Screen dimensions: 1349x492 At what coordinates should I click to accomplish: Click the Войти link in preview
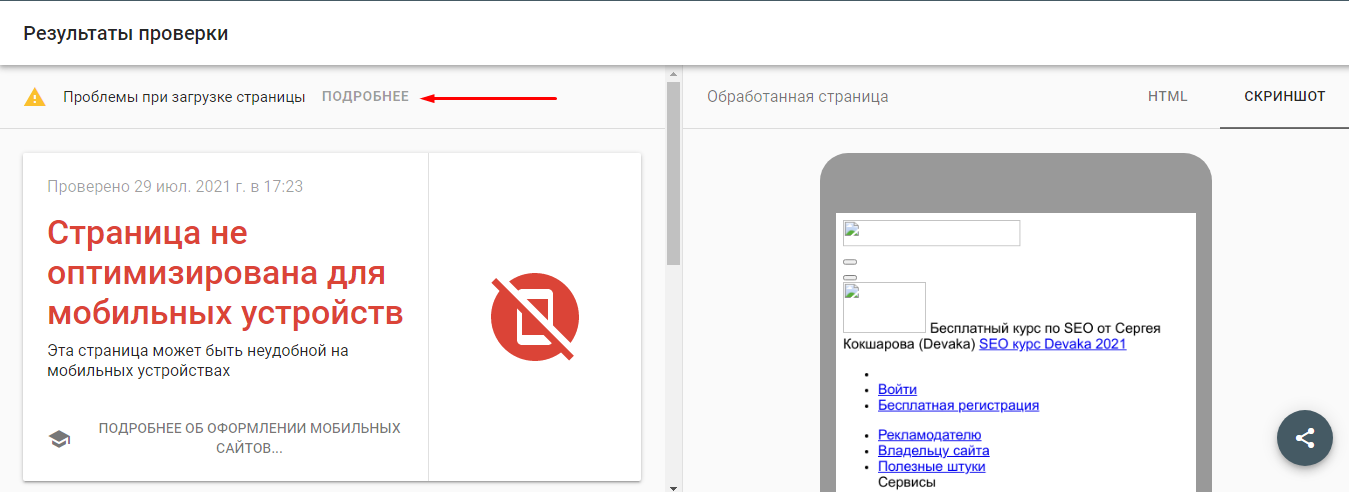pyautogui.click(x=897, y=389)
